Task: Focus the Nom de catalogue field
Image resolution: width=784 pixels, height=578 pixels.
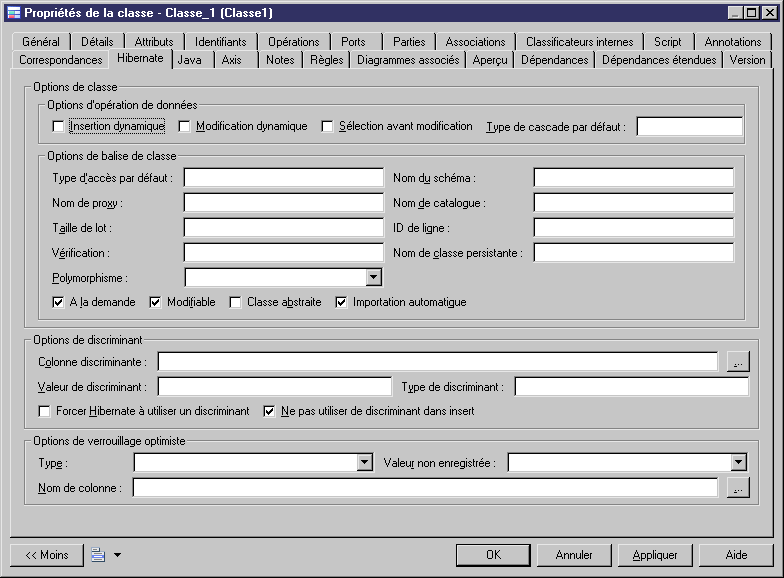Action: tap(634, 202)
